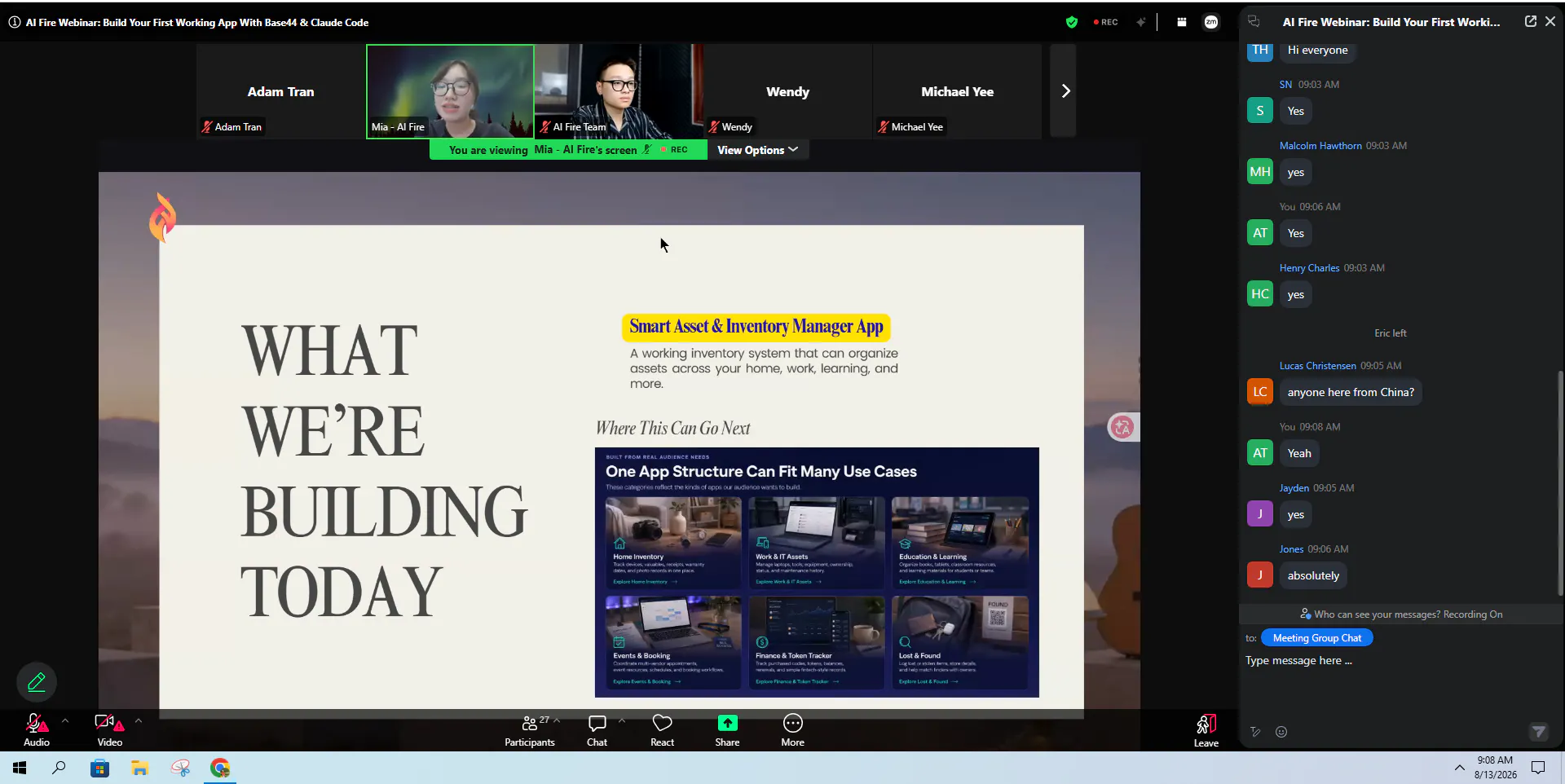Open the Meeting Group Chat recipient selector
Viewport: 1565px width, 784px height.
pyautogui.click(x=1316, y=638)
